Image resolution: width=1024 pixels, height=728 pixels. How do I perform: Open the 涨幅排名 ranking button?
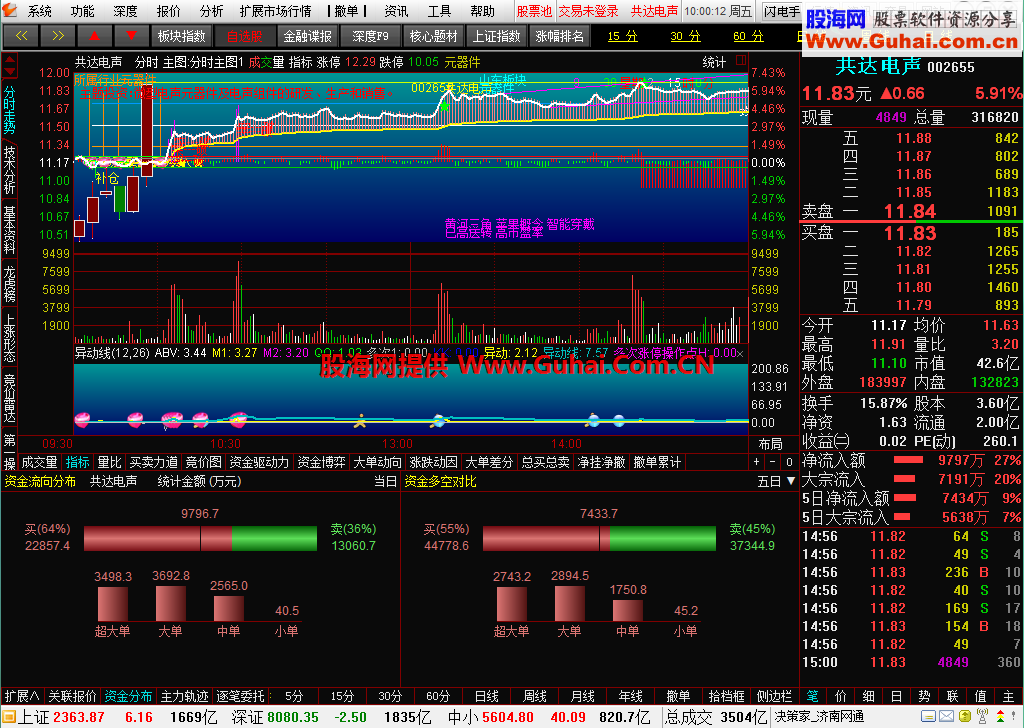click(x=559, y=36)
